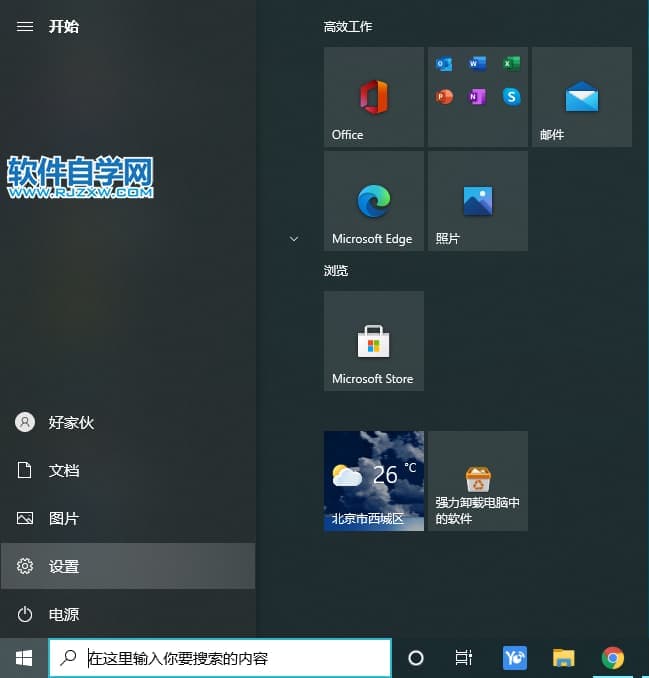This screenshot has width=649, height=678.
Task: Open the 照片 (Photos) tile
Action: click(x=477, y=201)
